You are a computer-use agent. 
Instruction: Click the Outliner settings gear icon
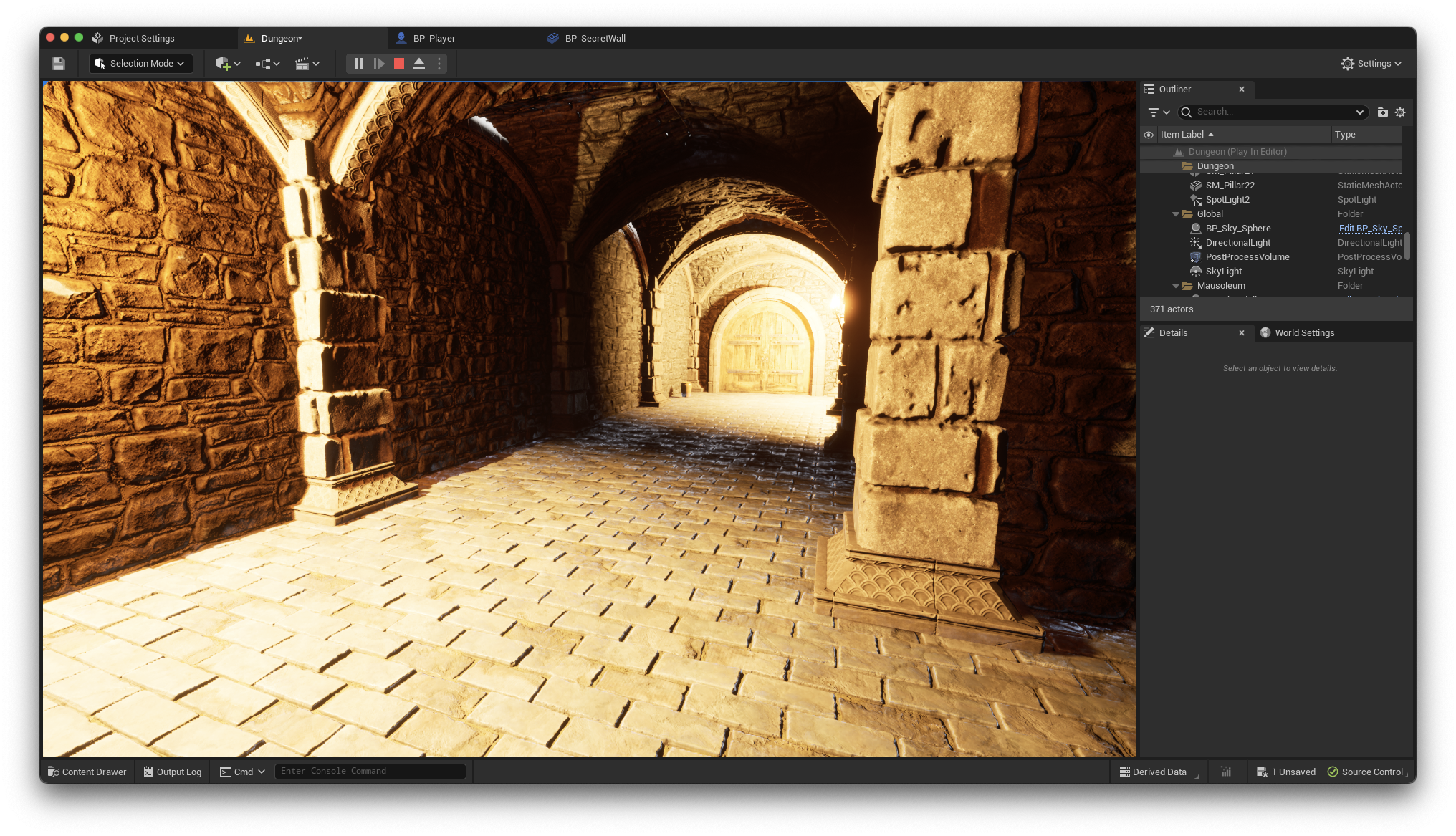click(1400, 112)
